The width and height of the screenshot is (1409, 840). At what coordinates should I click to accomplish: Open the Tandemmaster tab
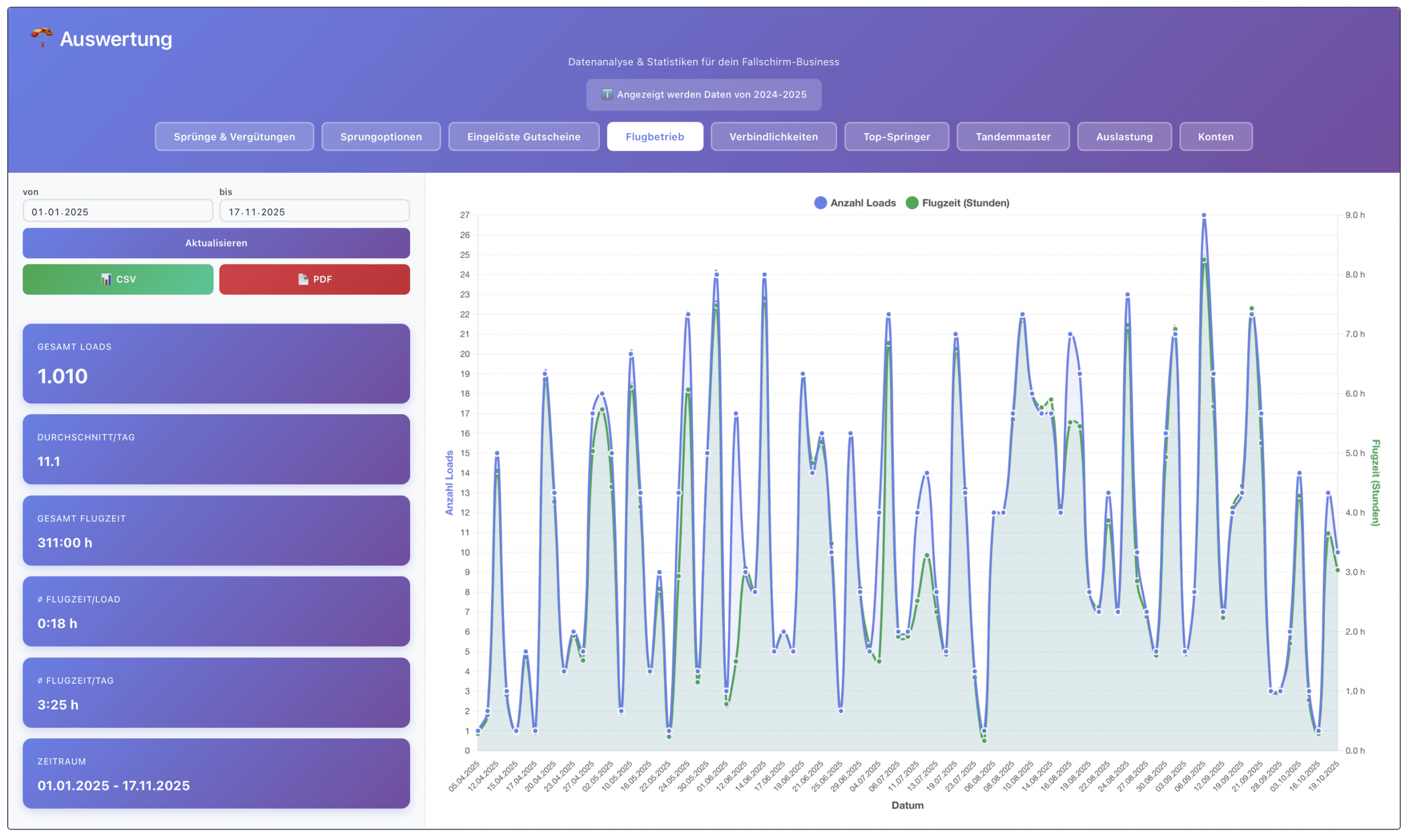point(1013,136)
